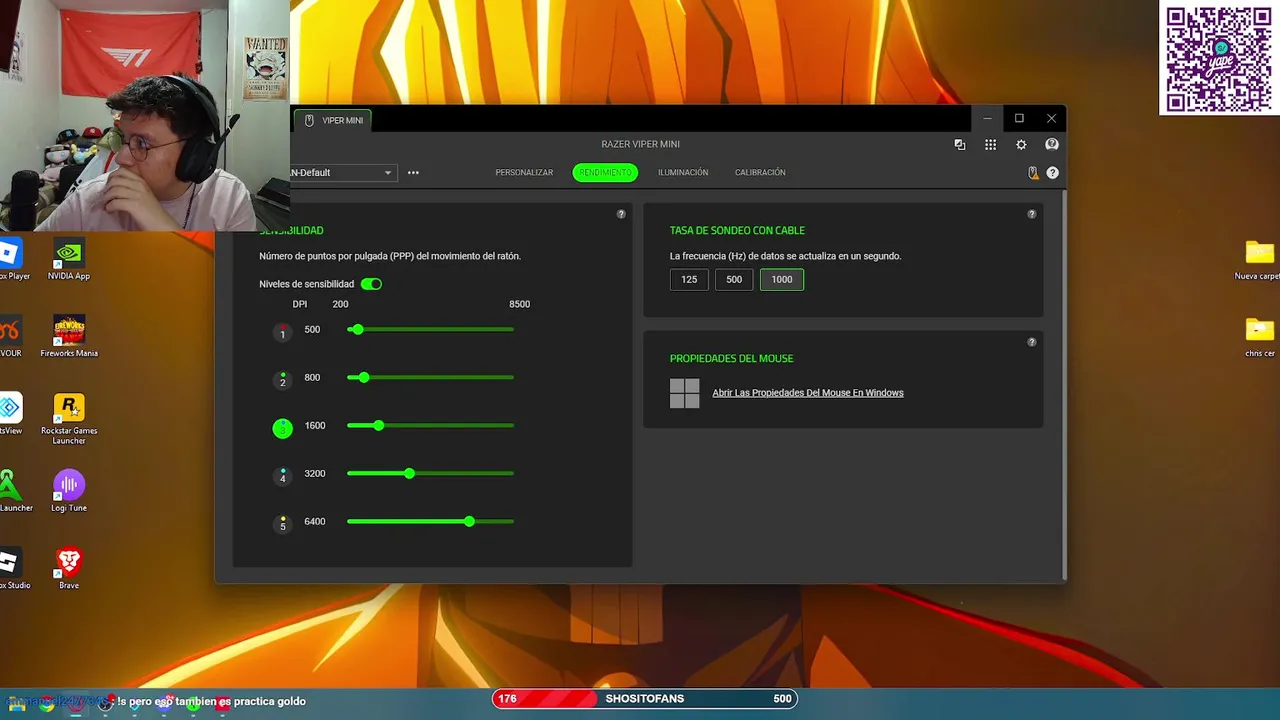Click the Windows logo in Propiedades del mouse
This screenshot has height=720, width=1280.
tap(684, 393)
